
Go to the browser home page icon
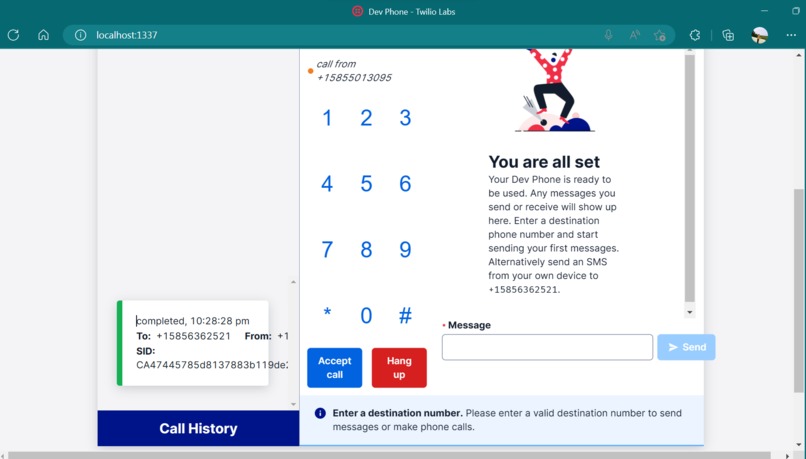[x=44, y=35]
